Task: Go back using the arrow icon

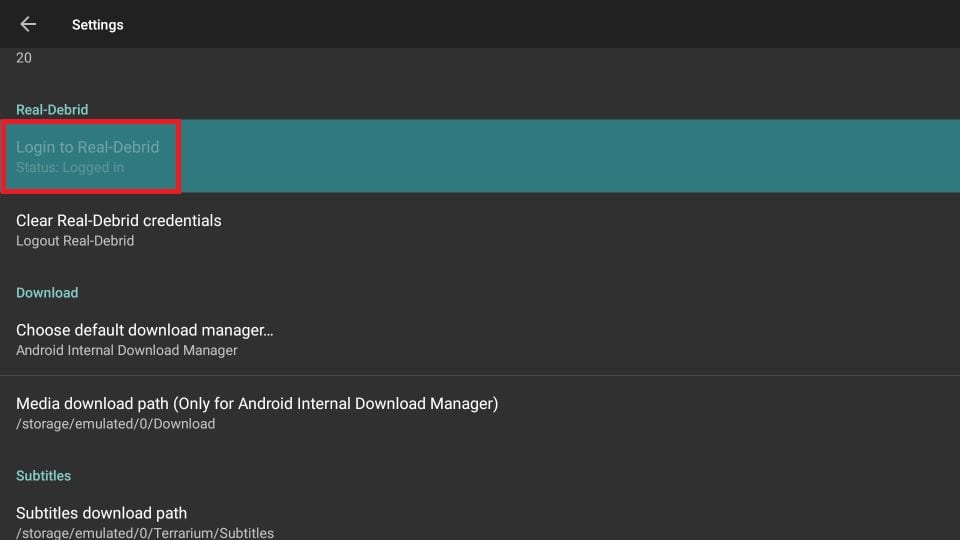Action: tap(28, 24)
